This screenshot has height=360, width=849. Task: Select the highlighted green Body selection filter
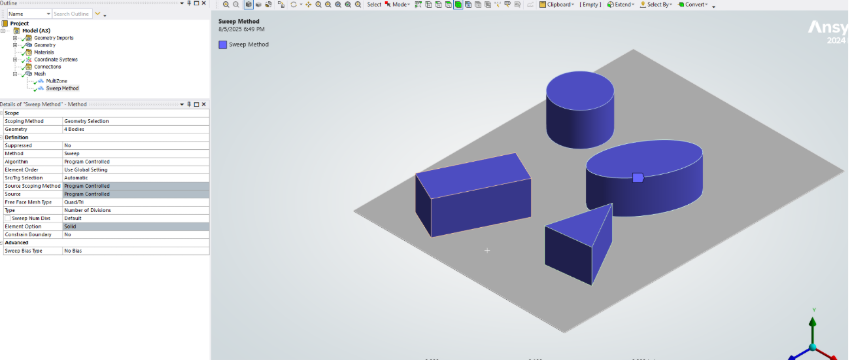click(x=458, y=4)
